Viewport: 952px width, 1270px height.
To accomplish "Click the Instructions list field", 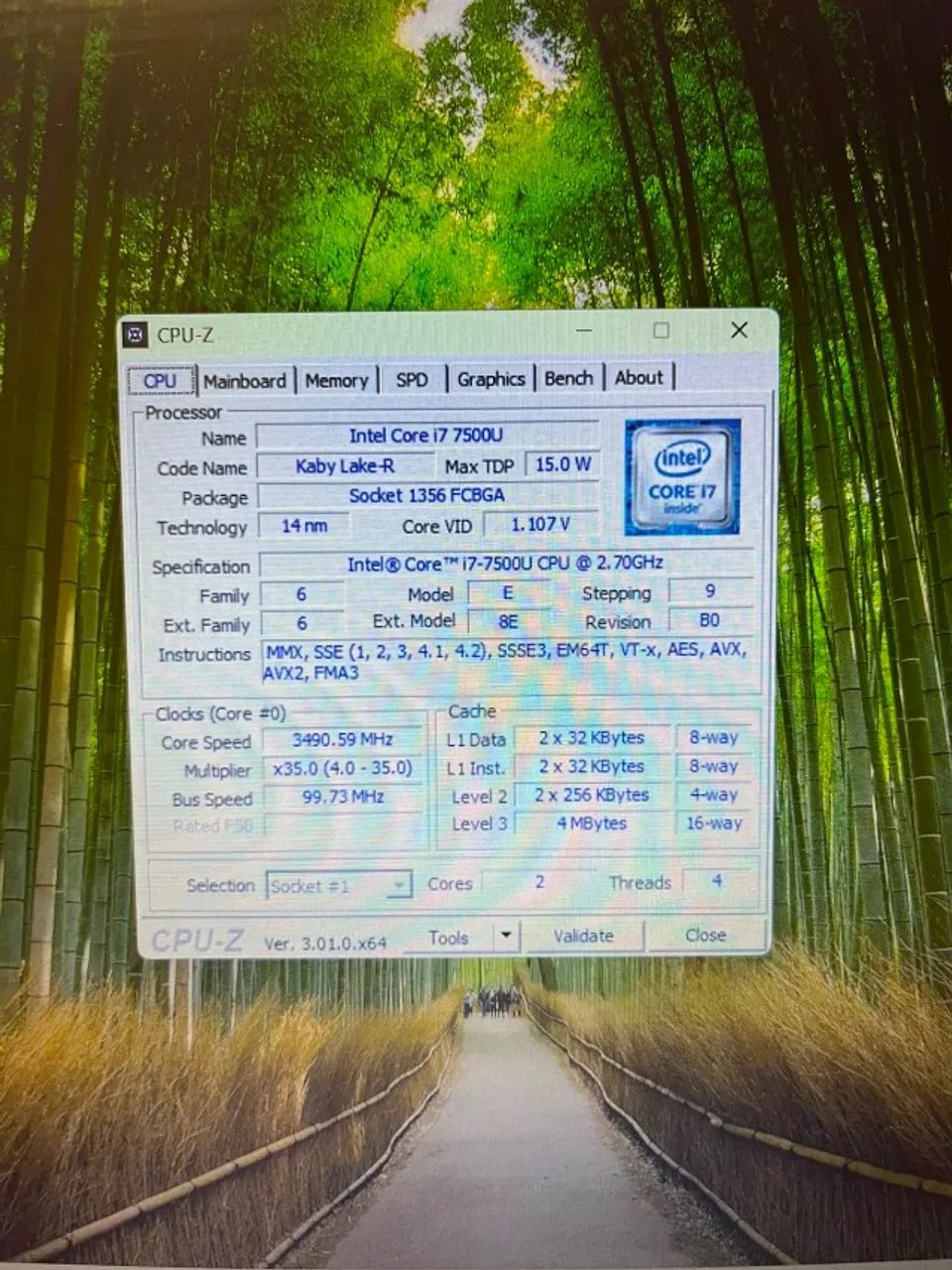I will point(507,661).
